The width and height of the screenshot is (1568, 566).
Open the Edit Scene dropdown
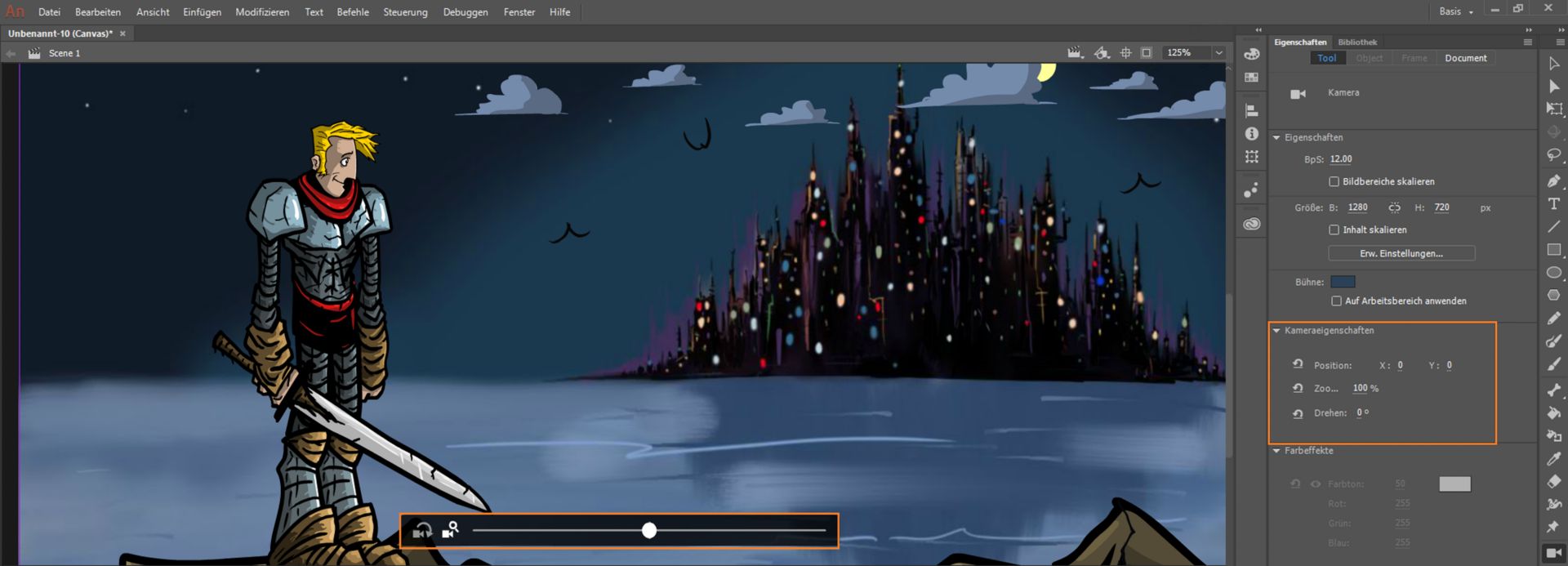1076,52
